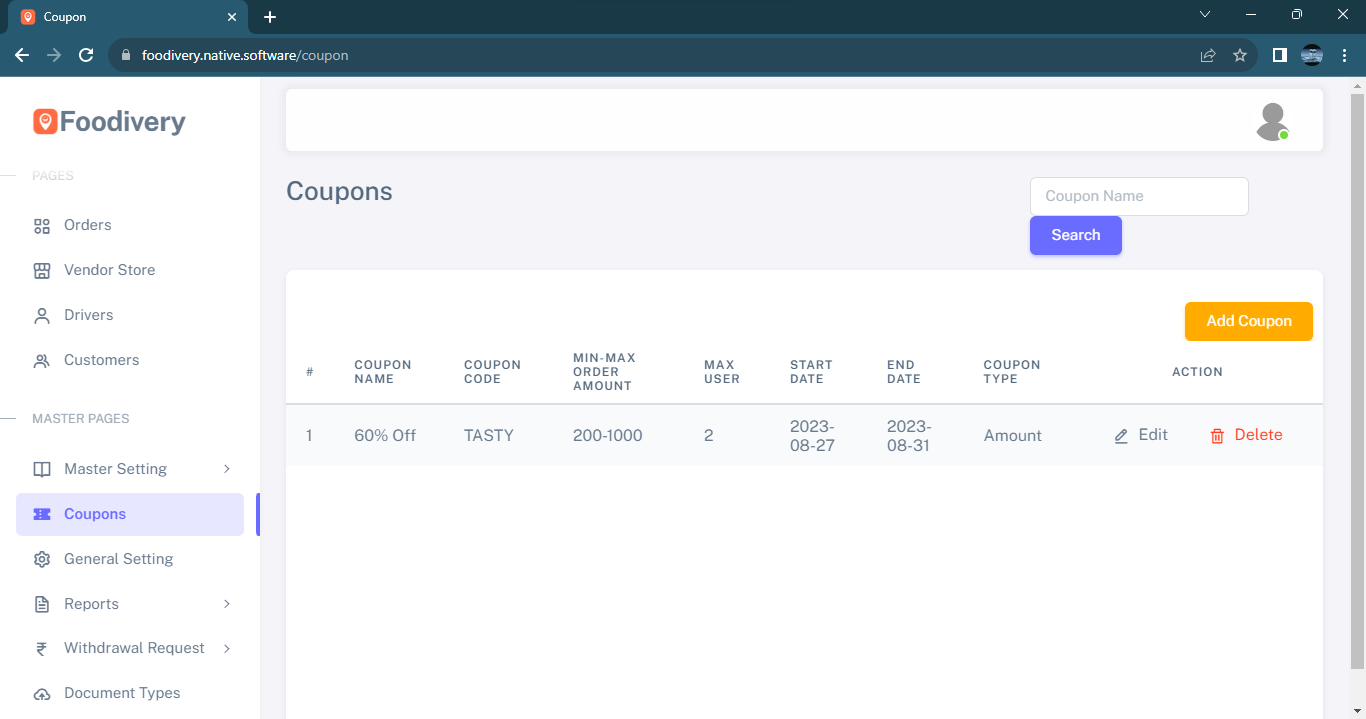Delete the TASTY coupon row
The height and width of the screenshot is (719, 1366).
[x=1246, y=435]
